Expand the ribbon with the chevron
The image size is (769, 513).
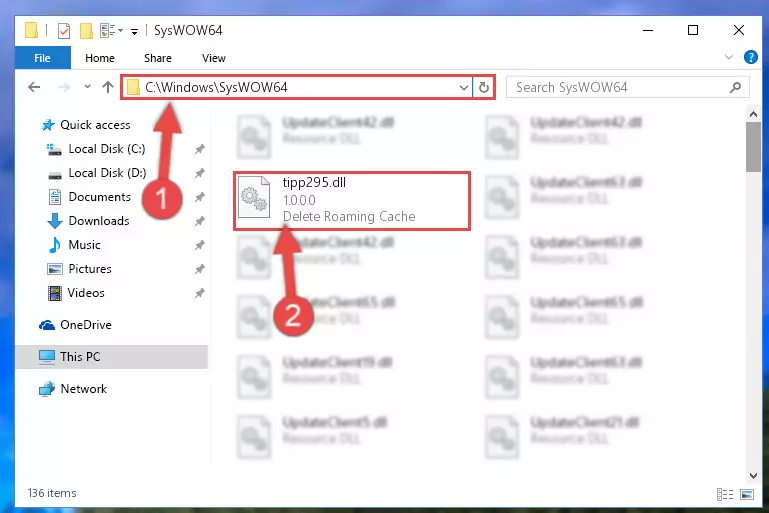coord(728,57)
